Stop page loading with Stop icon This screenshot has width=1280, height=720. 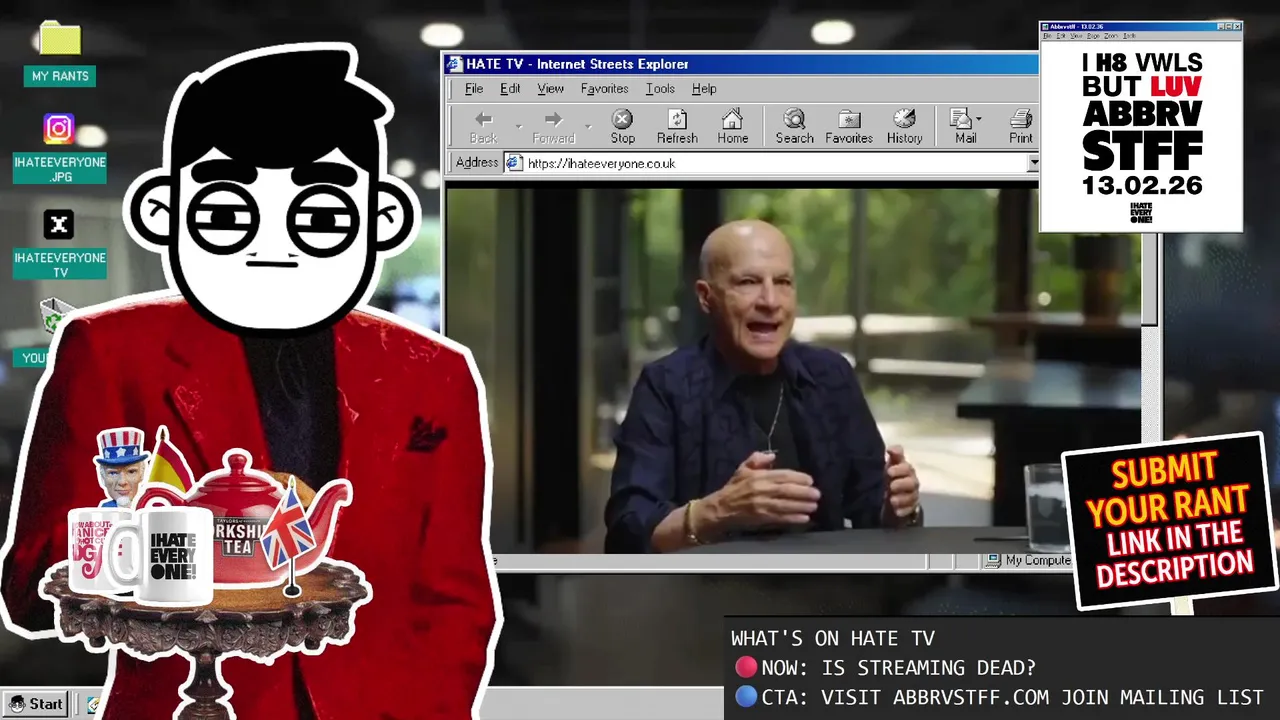coord(622,119)
